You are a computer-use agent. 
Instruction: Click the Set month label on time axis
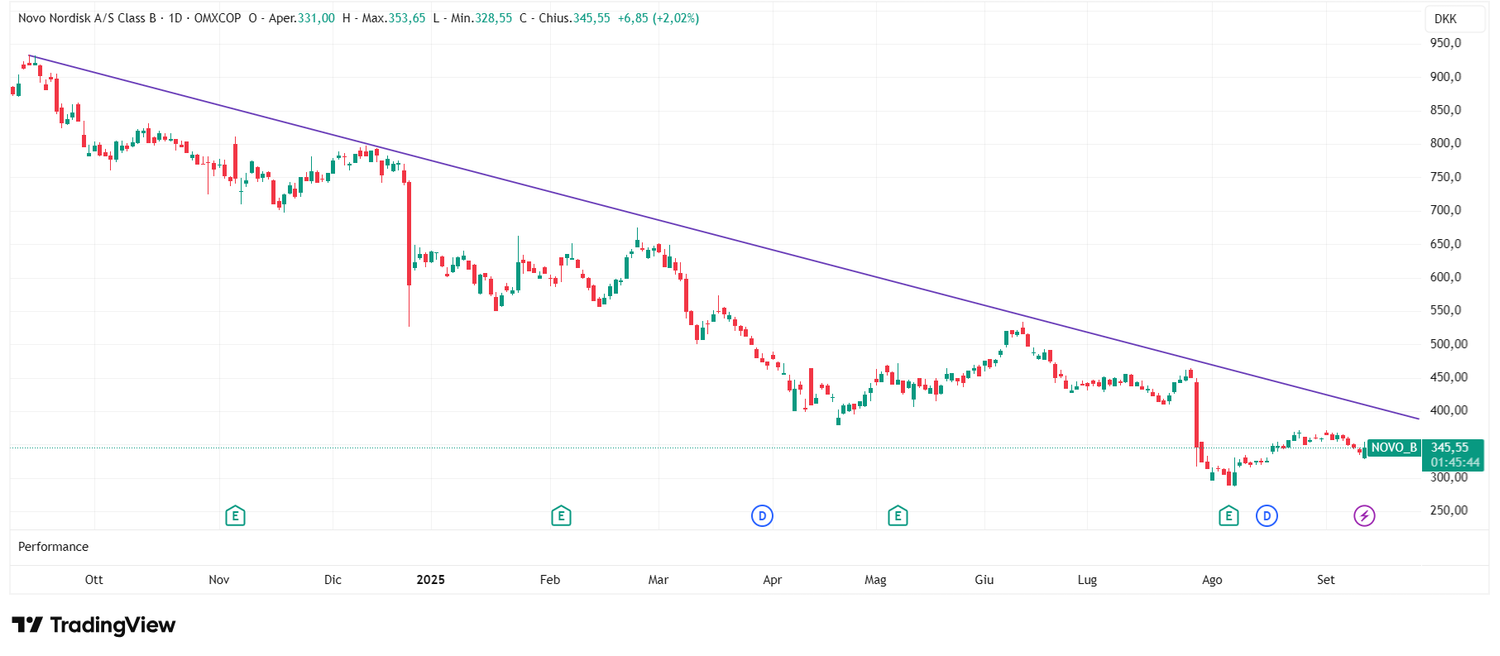pos(1326,580)
